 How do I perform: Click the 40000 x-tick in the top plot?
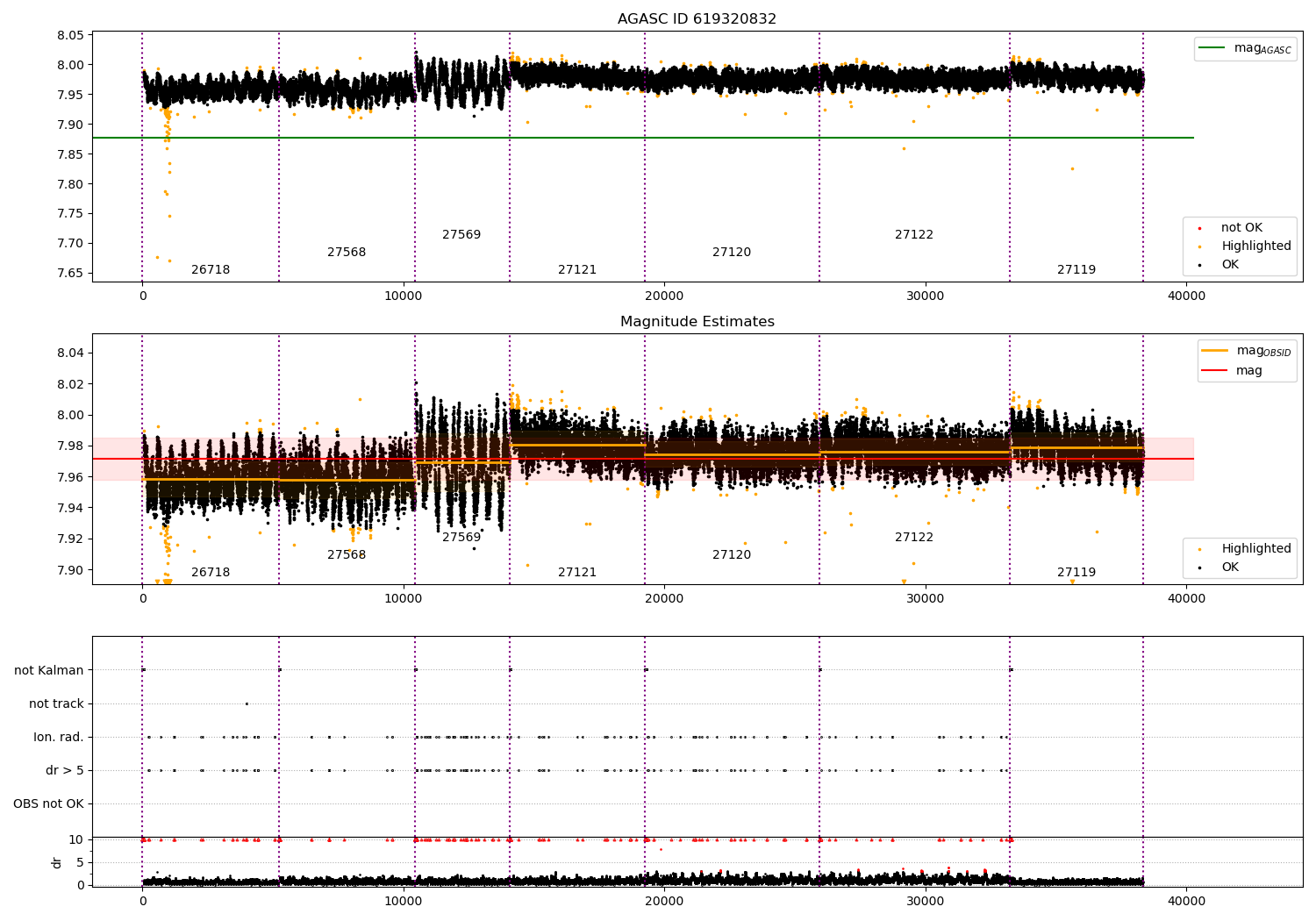[x=1186, y=296]
